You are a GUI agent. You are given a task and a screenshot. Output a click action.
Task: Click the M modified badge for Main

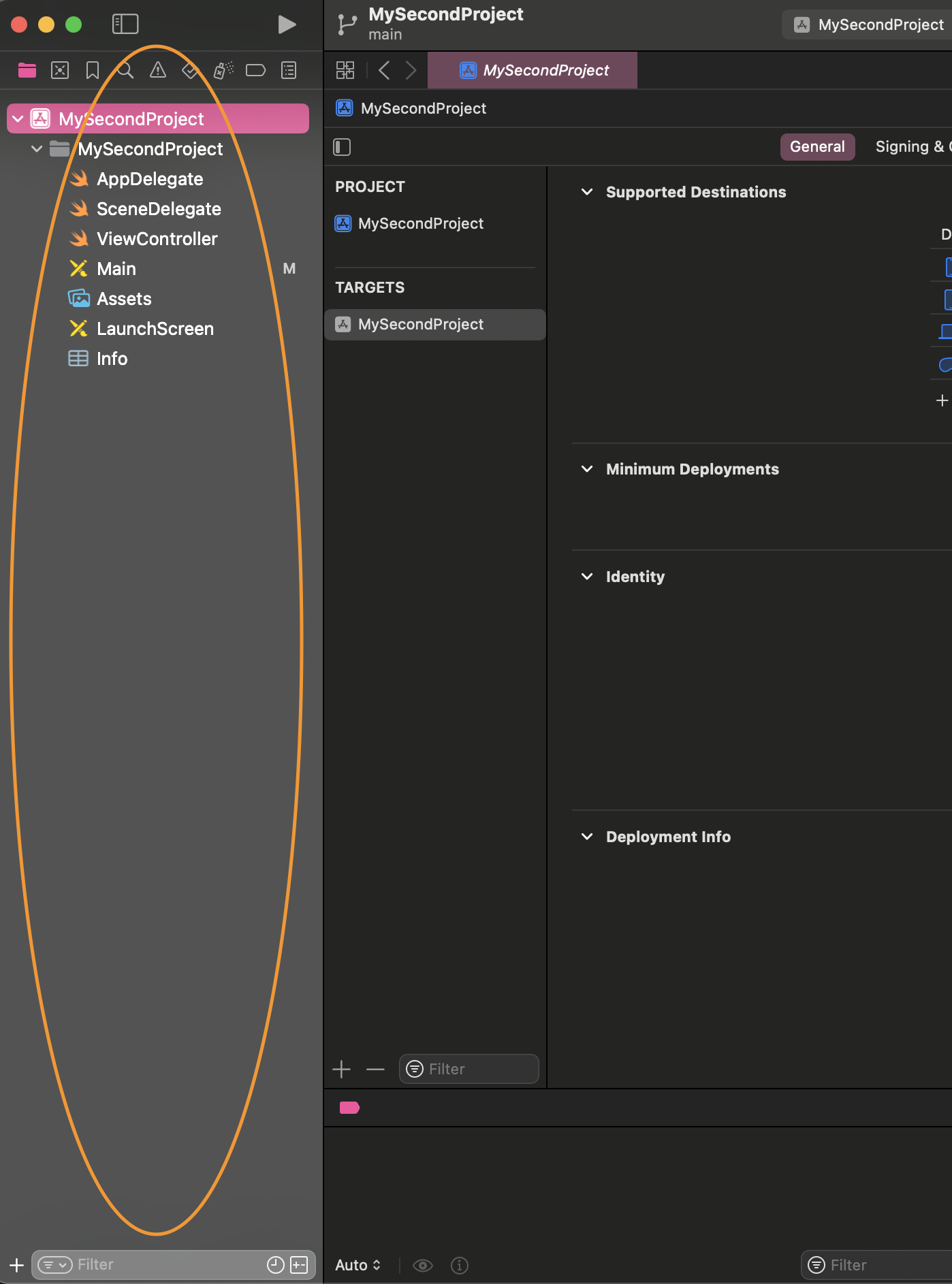tap(289, 269)
